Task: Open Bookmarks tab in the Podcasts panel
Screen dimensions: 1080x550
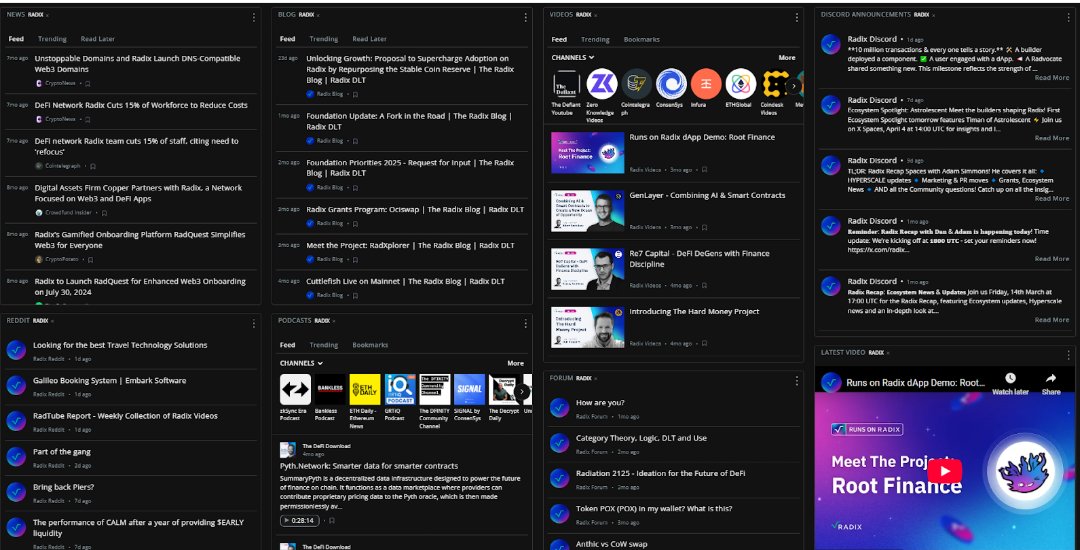Action: coord(370,345)
